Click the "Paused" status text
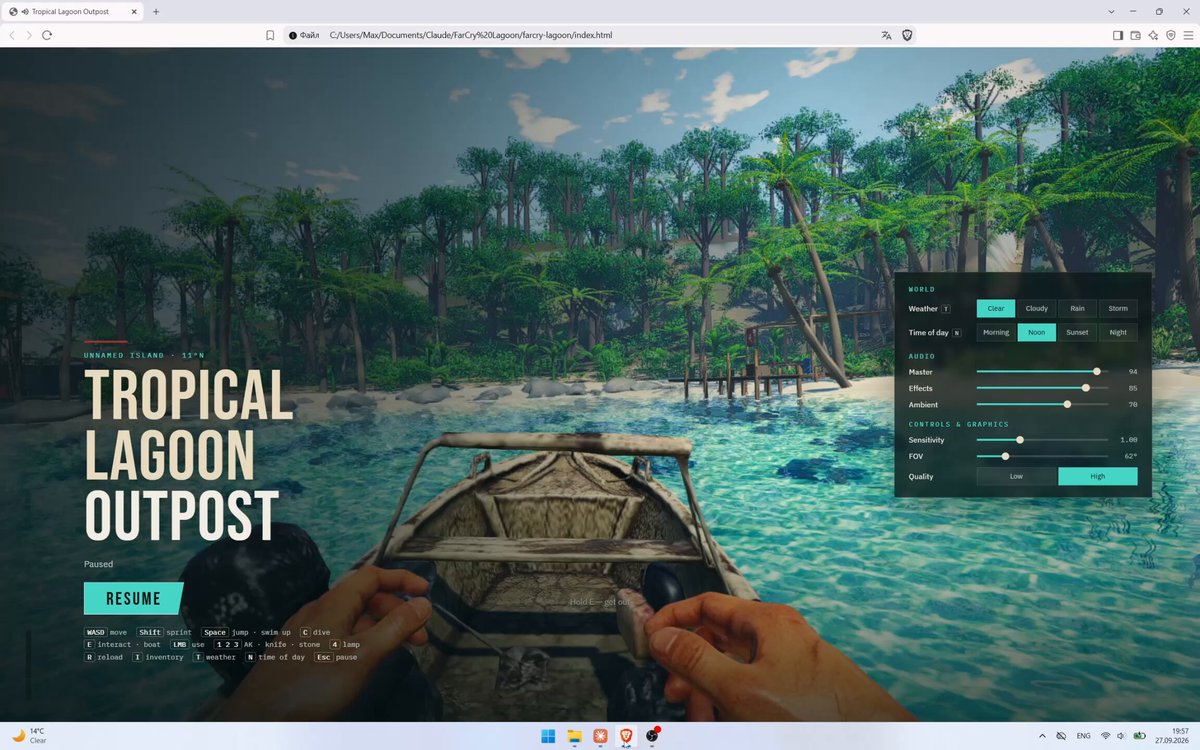The width and height of the screenshot is (1200, 750). click(x=98, y=564)
